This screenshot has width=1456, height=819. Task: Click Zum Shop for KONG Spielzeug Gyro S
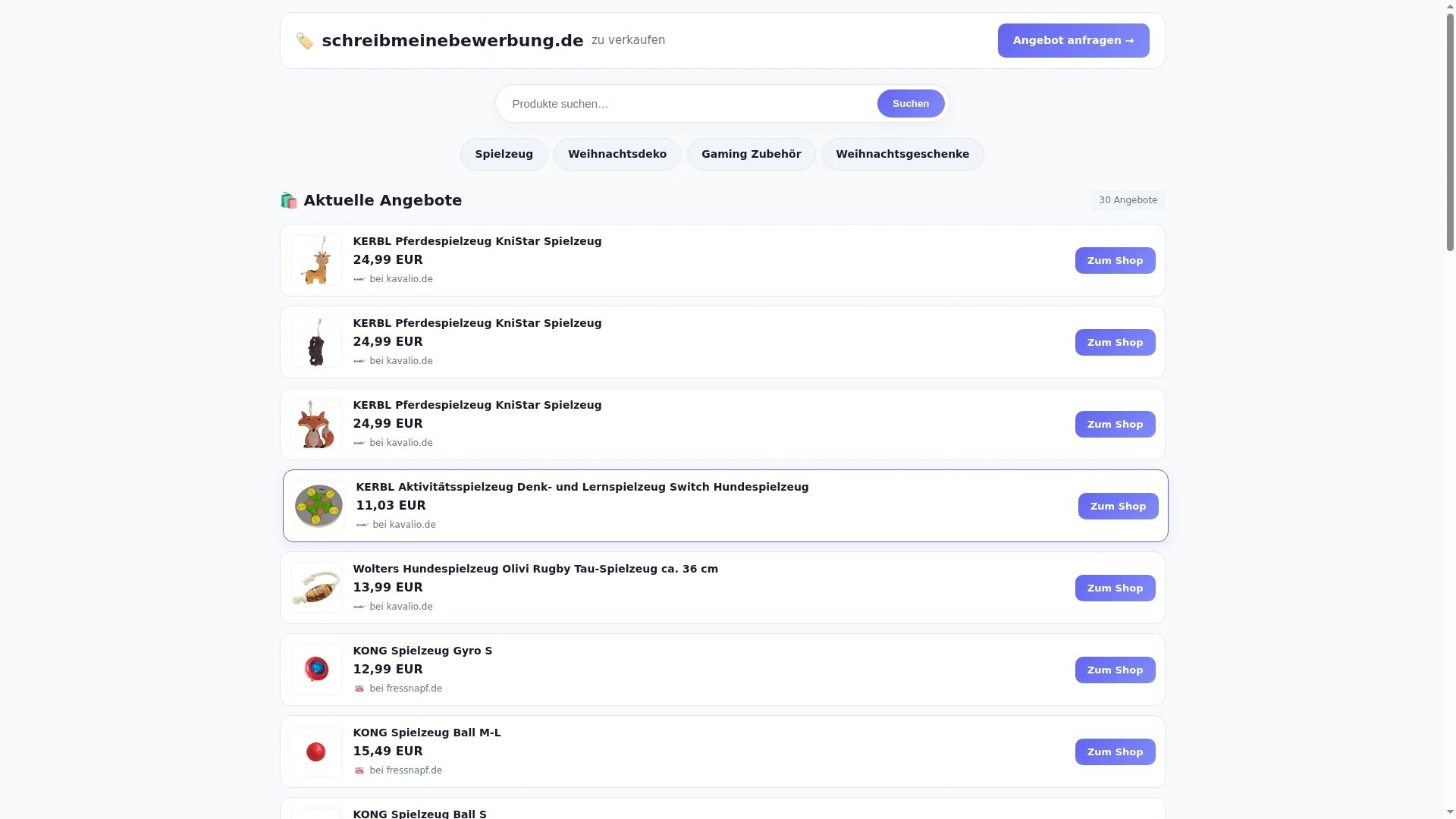pyautogui.click(x=1115, y=670)
